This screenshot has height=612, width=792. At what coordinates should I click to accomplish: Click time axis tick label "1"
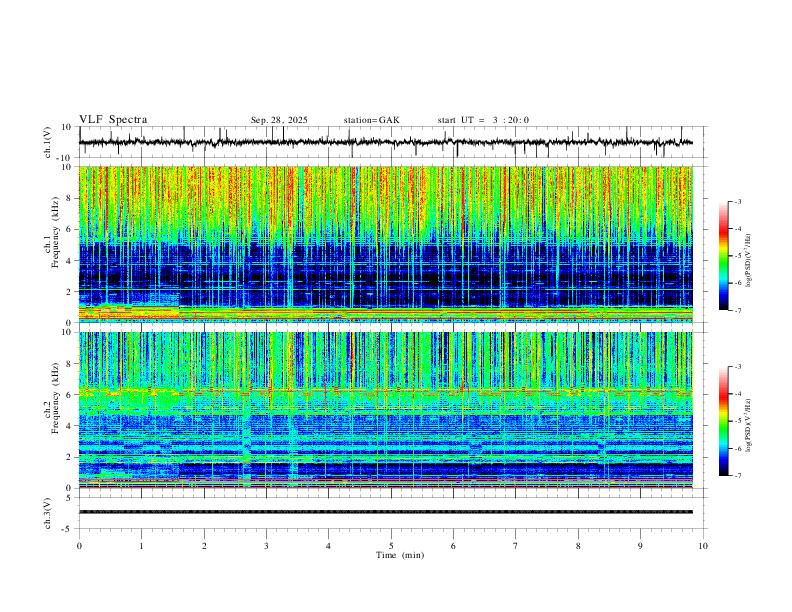coord(141,546)
